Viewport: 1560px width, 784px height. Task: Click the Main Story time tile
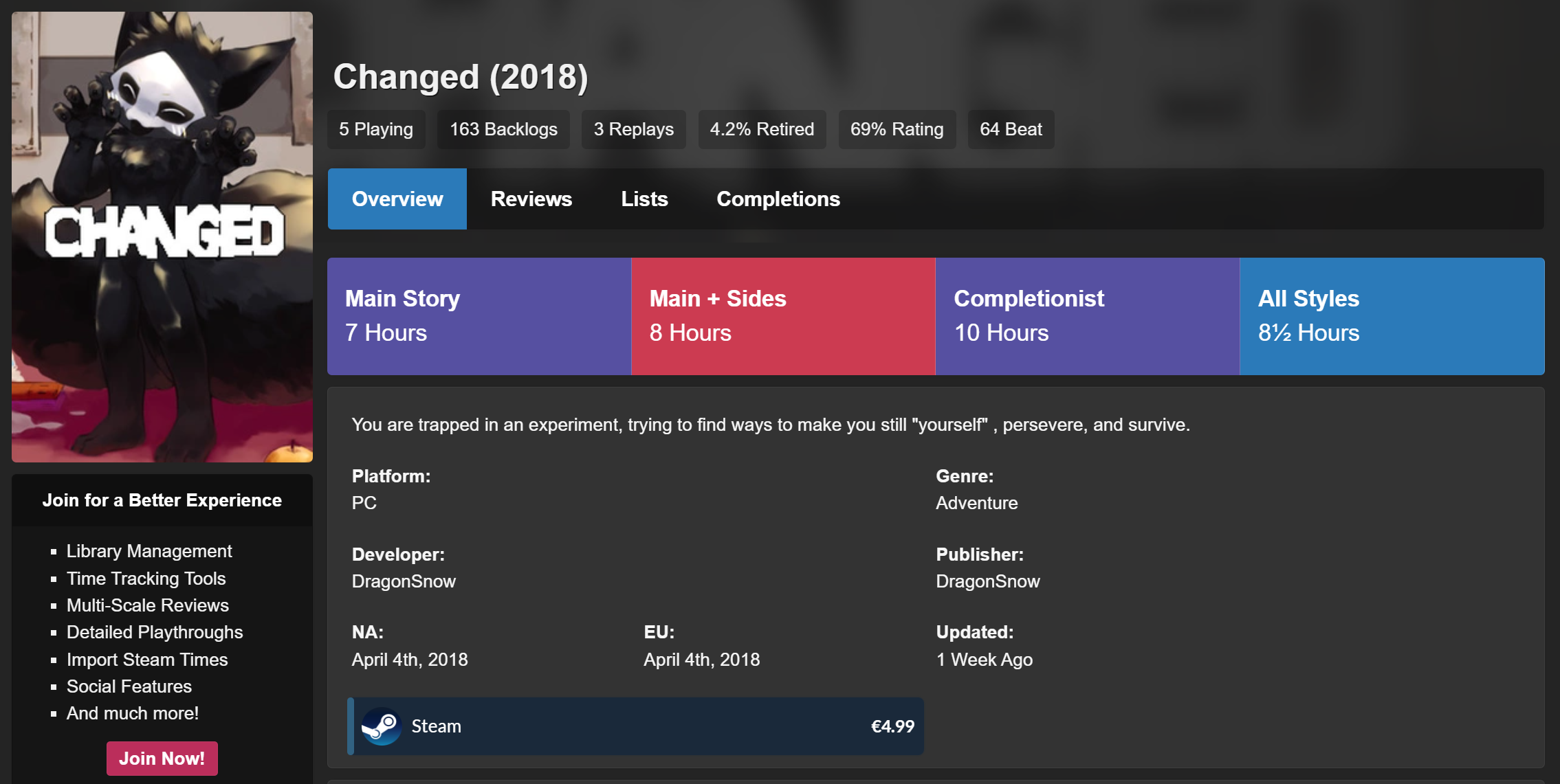479,316
